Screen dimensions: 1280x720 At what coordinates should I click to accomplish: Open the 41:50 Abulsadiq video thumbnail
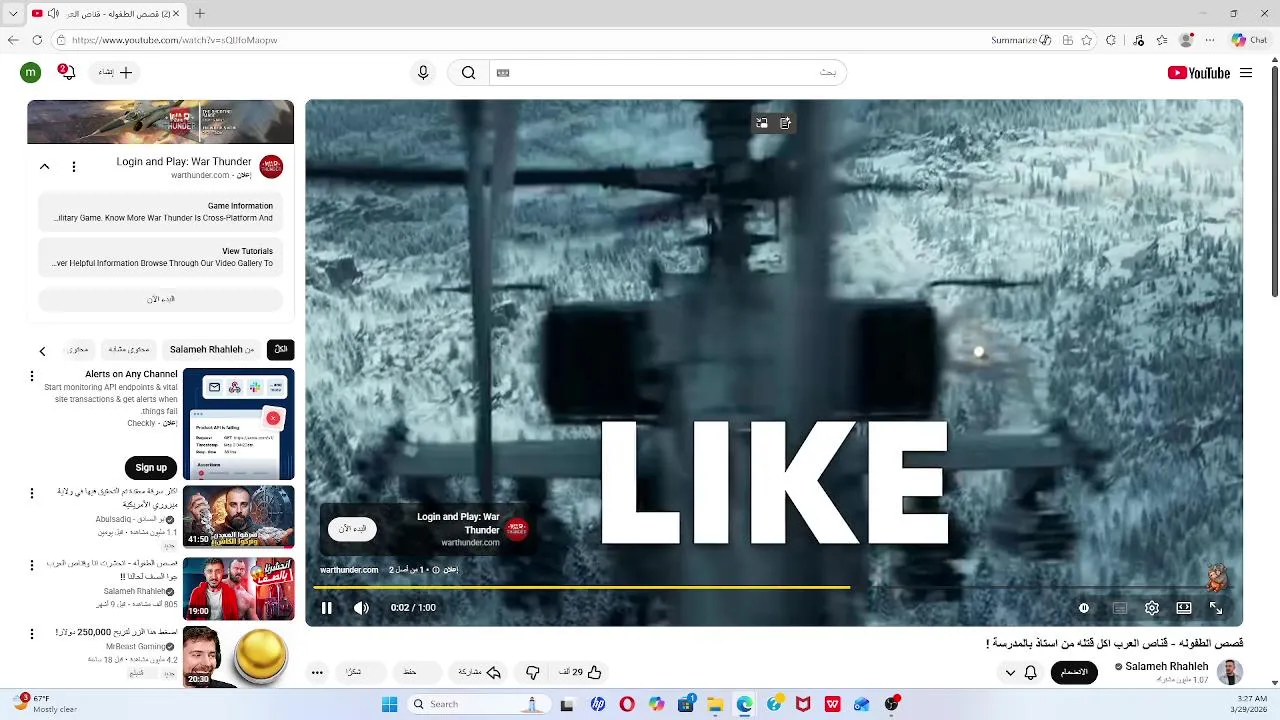coord(239,517)
